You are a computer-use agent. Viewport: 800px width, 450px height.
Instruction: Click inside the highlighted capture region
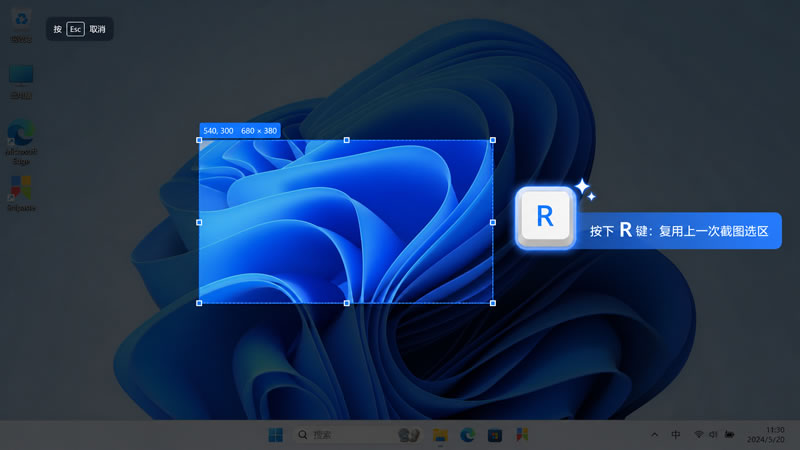tap(346, 221)
